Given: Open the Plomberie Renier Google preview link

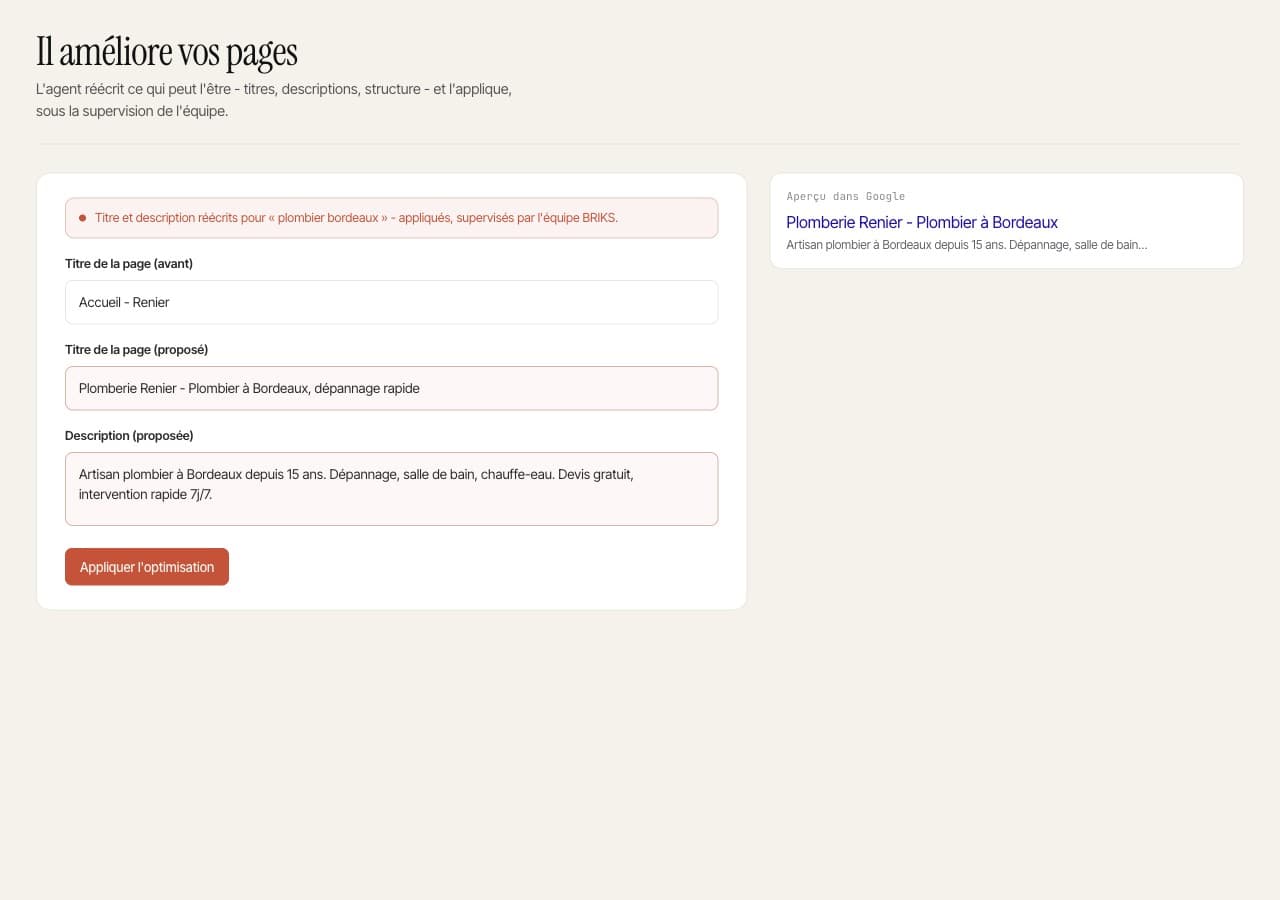Looking at the screenshot, I should coord(922,222).
